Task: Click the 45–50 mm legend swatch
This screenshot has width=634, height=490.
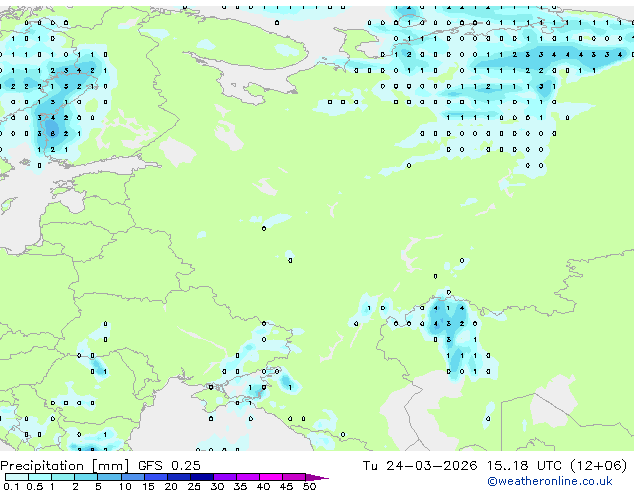Action: tap(294, 477)
